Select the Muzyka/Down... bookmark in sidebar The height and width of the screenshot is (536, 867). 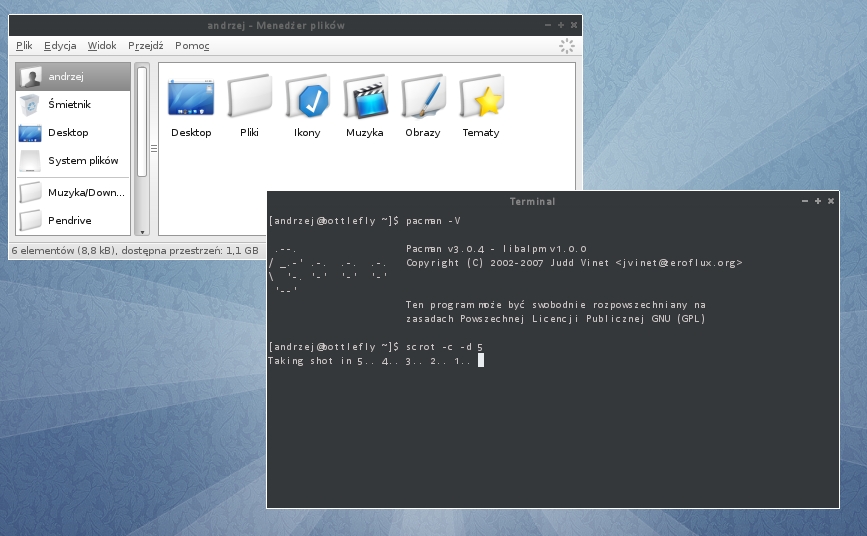[73, 192]
